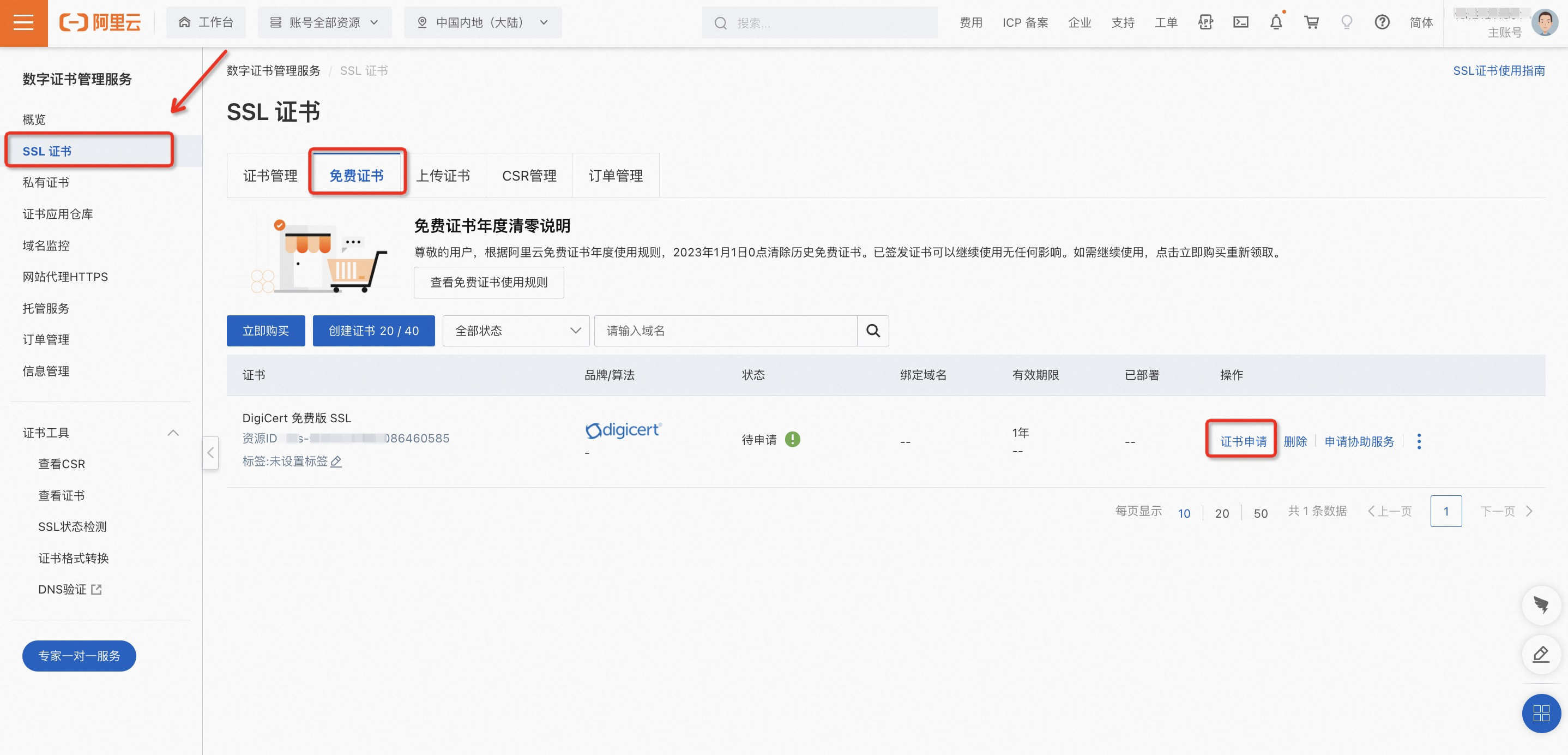Open 证书格式转换 tool
Image resolution: width=1568 pixels, height=755 pixels.
(x=73, y=558)
